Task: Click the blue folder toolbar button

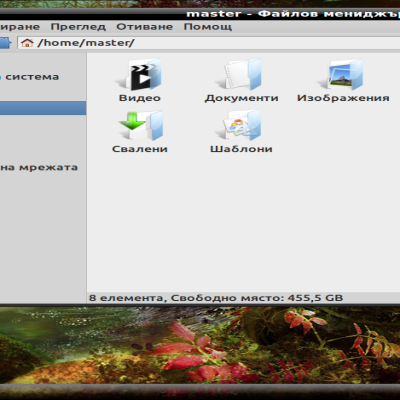Action: pyautogui.click(x=5, y=43)
